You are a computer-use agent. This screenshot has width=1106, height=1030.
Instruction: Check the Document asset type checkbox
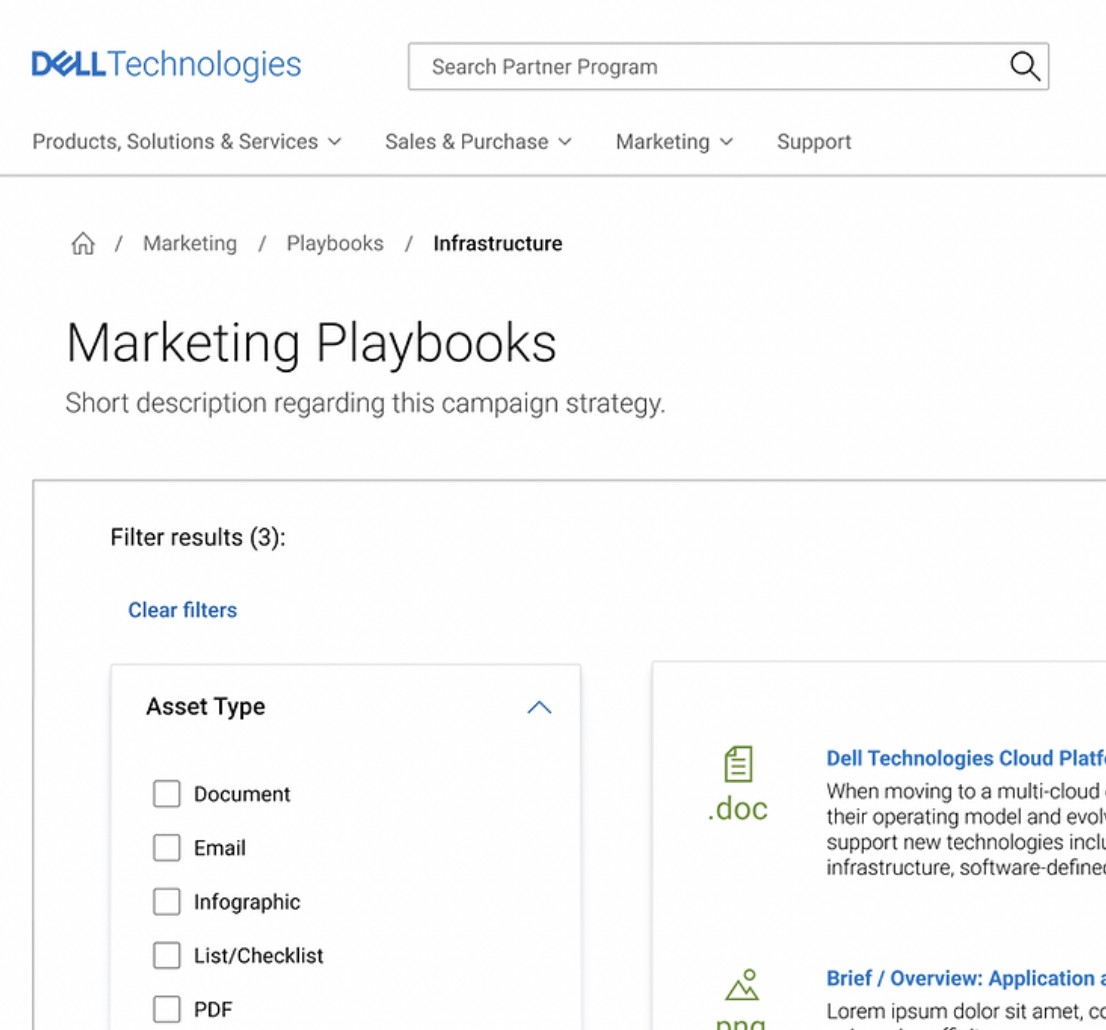pyautogui.click(x=166, y=794)
